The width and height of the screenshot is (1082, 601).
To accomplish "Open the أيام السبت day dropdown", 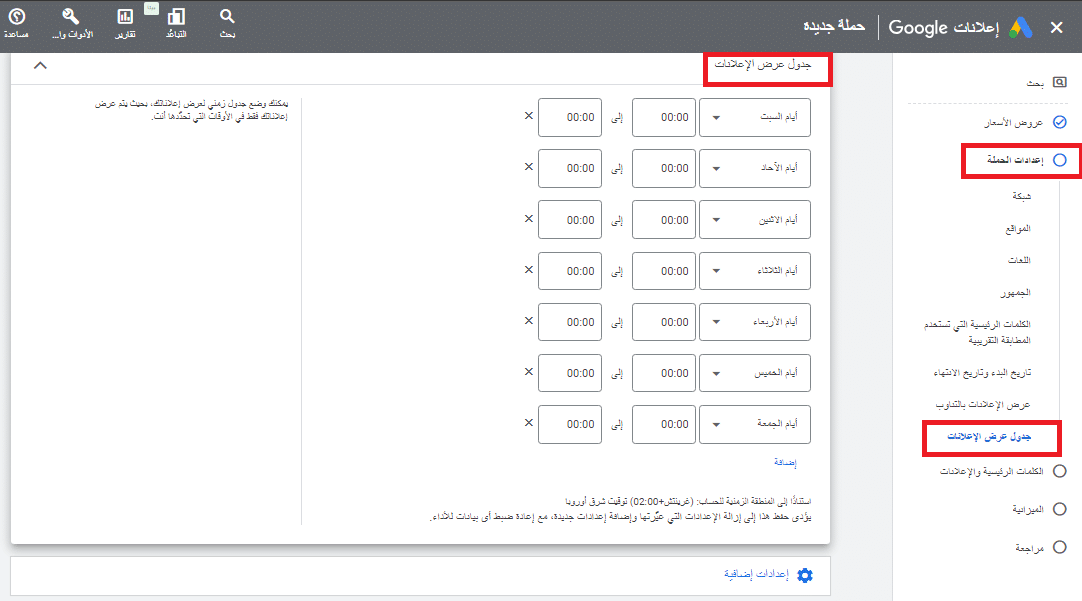I will 755,117.
